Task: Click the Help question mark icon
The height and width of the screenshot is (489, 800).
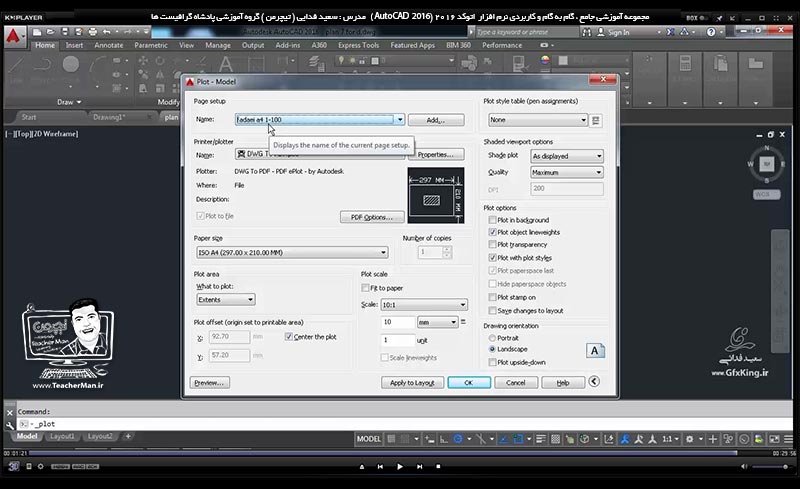Action: pos(711,32)
